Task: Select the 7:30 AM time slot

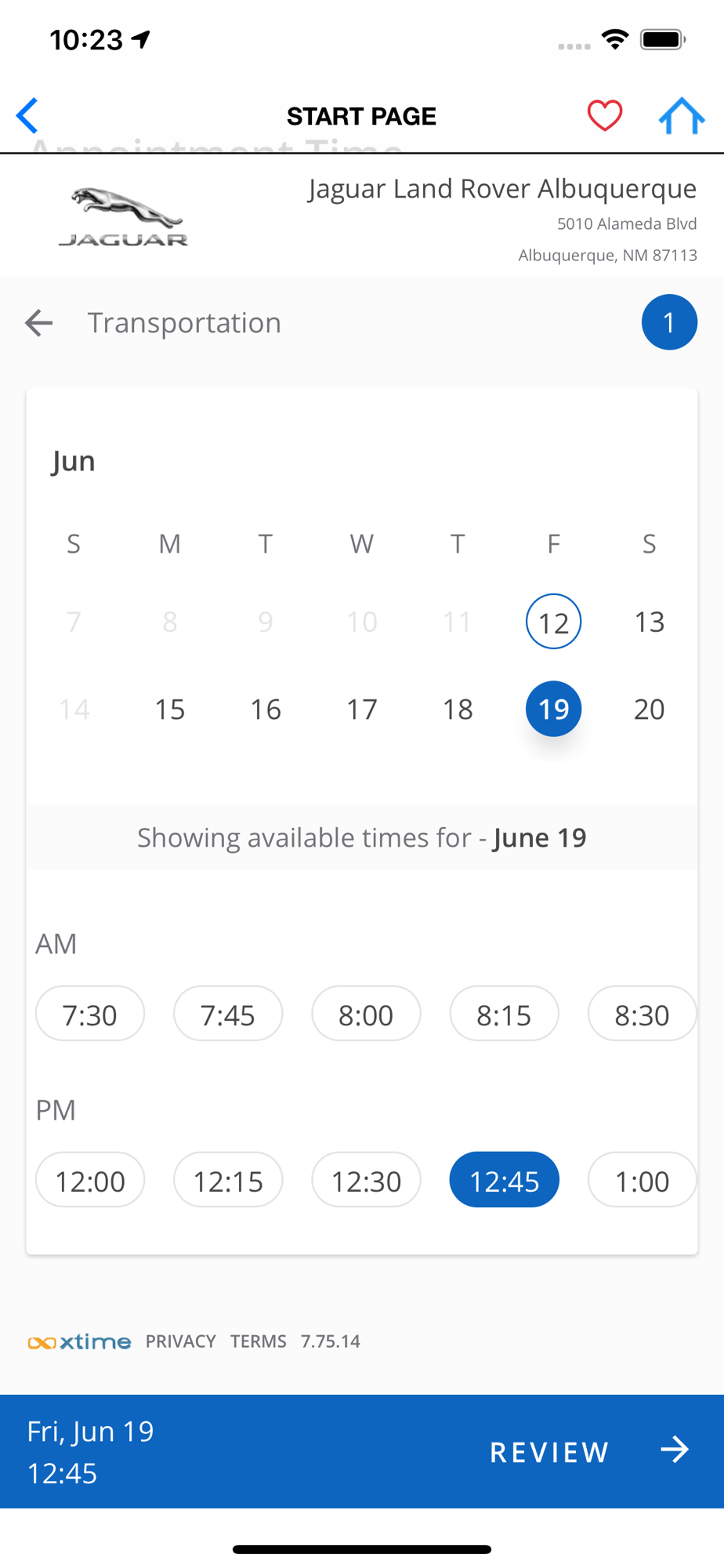Action: [x=90, y=1014]
